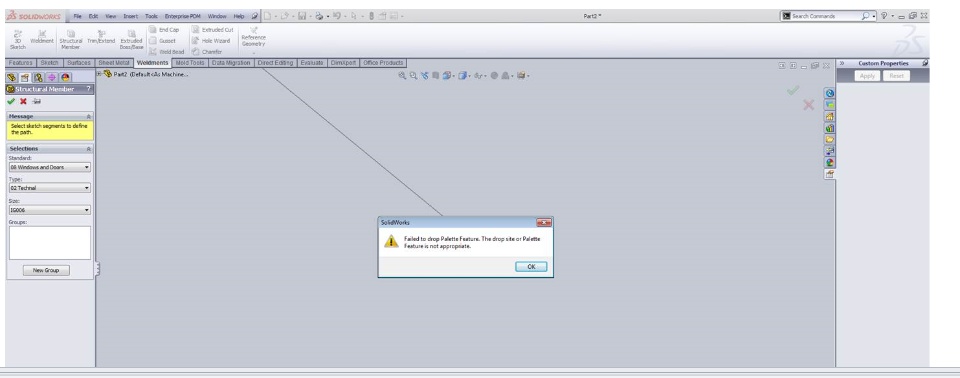Click Previous View icon
The image size is (960, 378).
(x=424, y=76)
